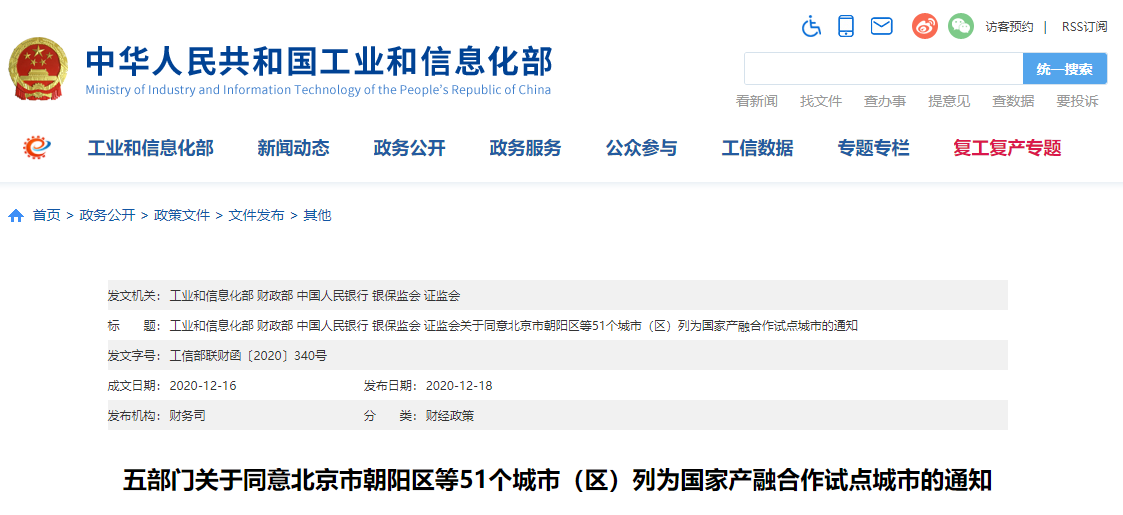Image resolution: width=1123 pixels, height=515 pixels.
Task: Click the home icon in breadcrumb
Action: [16, 216]
